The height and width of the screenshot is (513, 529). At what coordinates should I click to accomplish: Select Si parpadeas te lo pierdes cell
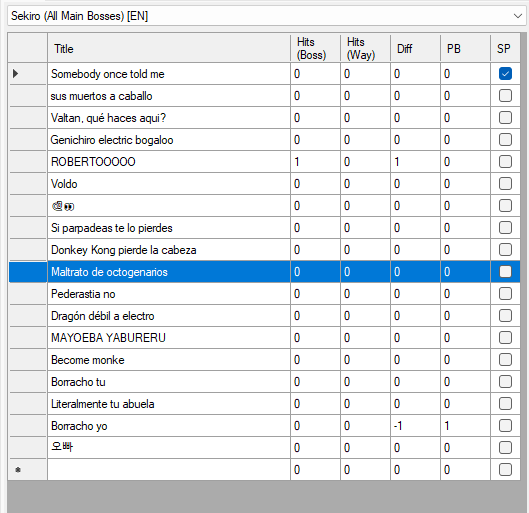pyautogui.click(x=169, y=228)
